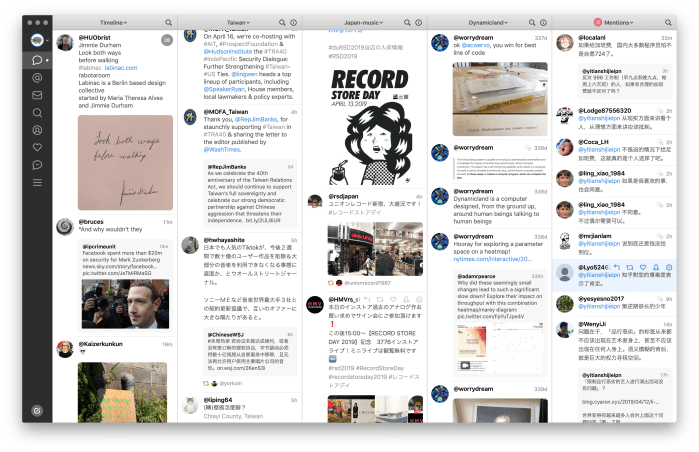
Task: Open the HMV avatar in Japan-music
Action: click(x=315, y=304)
